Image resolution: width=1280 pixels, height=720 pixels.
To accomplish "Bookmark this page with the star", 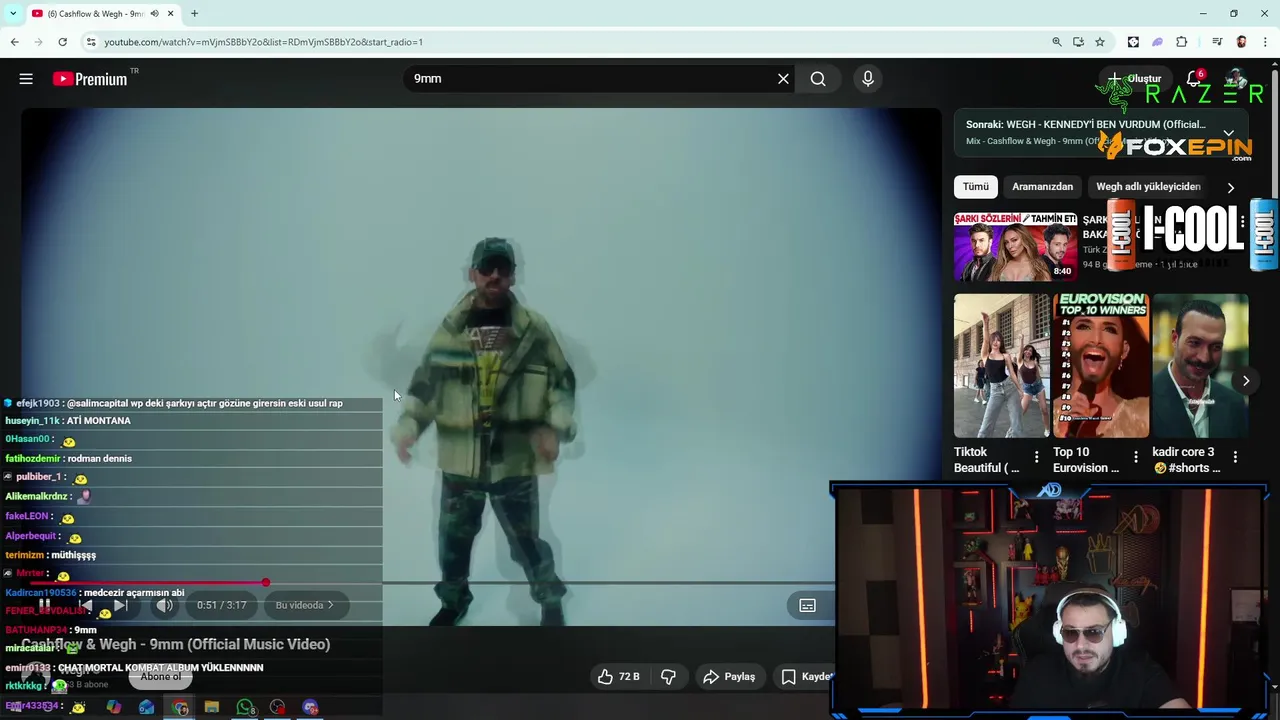I will (1100, 42).
